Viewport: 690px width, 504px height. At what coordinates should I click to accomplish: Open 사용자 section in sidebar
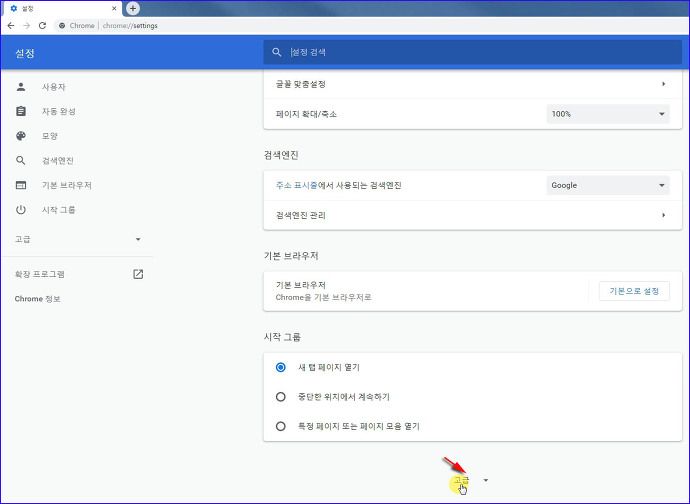(54, 87)
